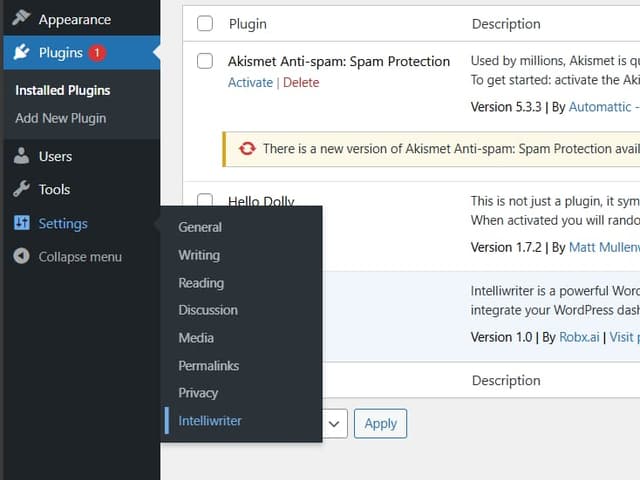The width and height of the screenshot is (640, 480).
Task: Select Media in Settings submenu
Action: pos(196,338)
